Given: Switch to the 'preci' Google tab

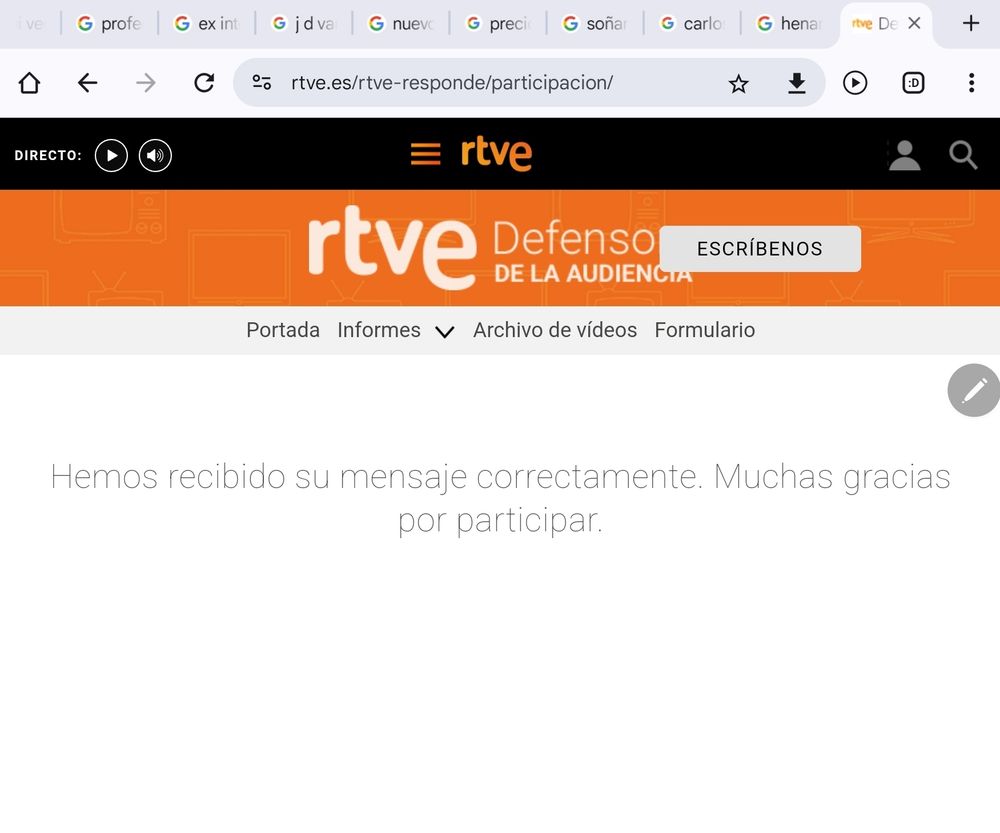Looking at the screenshot, I should [x=497, y=24].
